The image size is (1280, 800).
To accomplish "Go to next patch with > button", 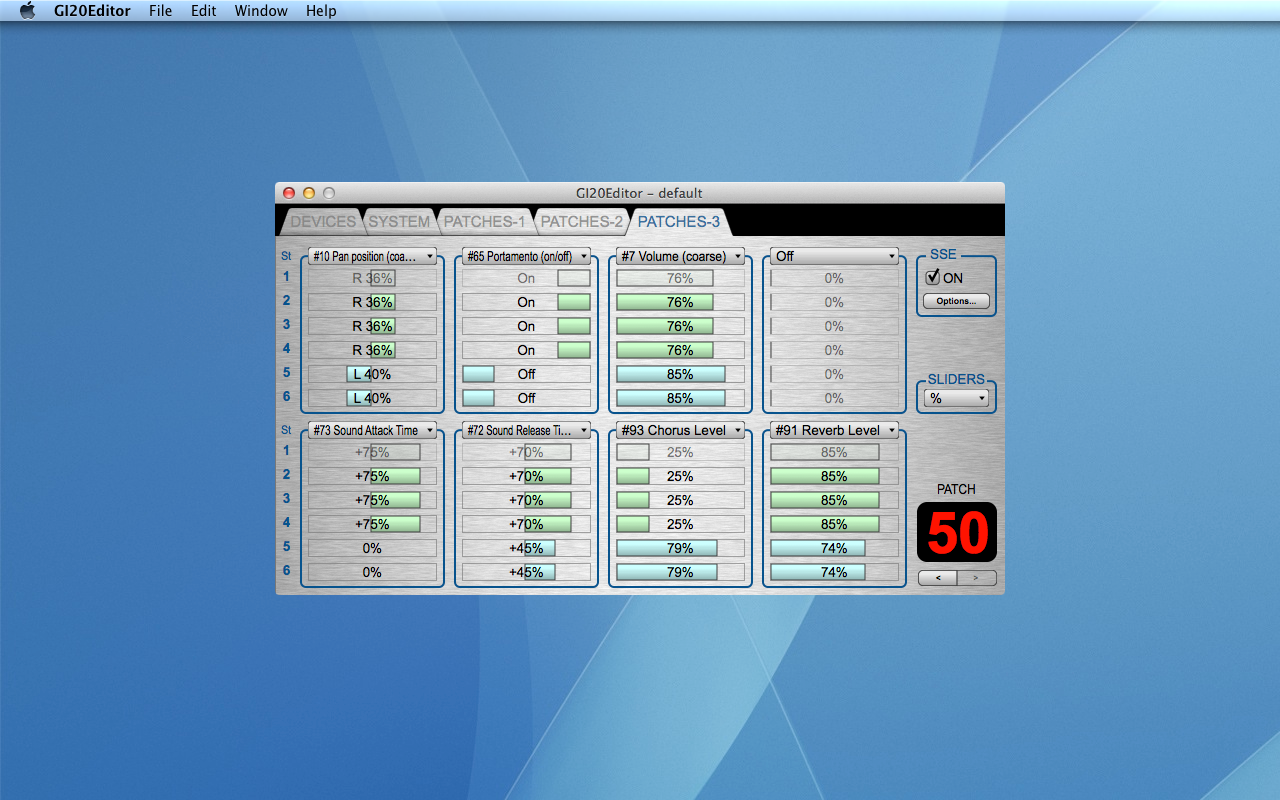I will (977, 578).
